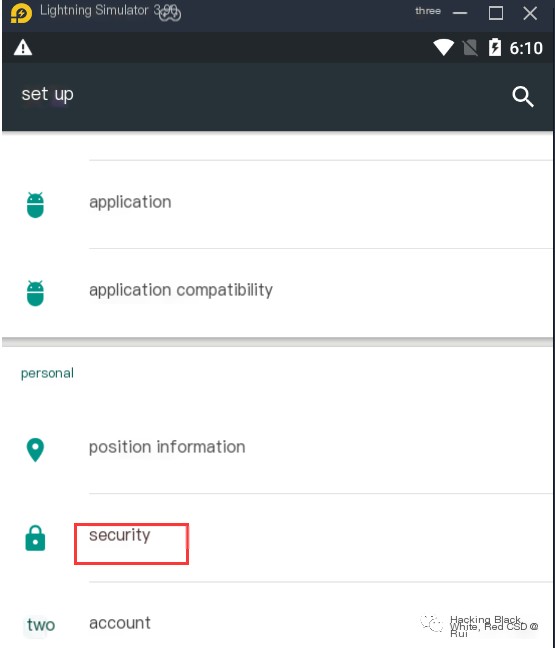Tap the location pin icon

click(35, 450)
